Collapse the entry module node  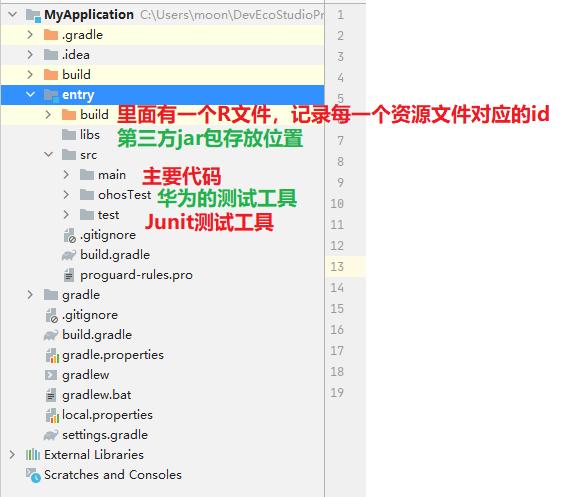30,95
